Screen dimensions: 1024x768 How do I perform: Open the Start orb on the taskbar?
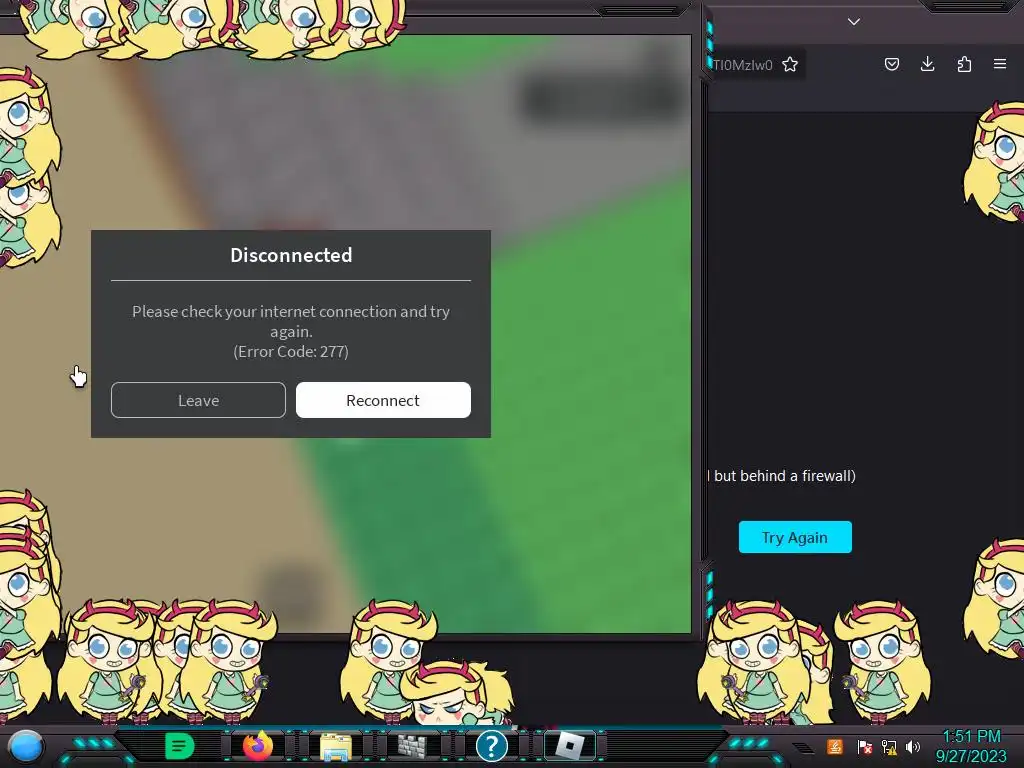tap(26, 746)
